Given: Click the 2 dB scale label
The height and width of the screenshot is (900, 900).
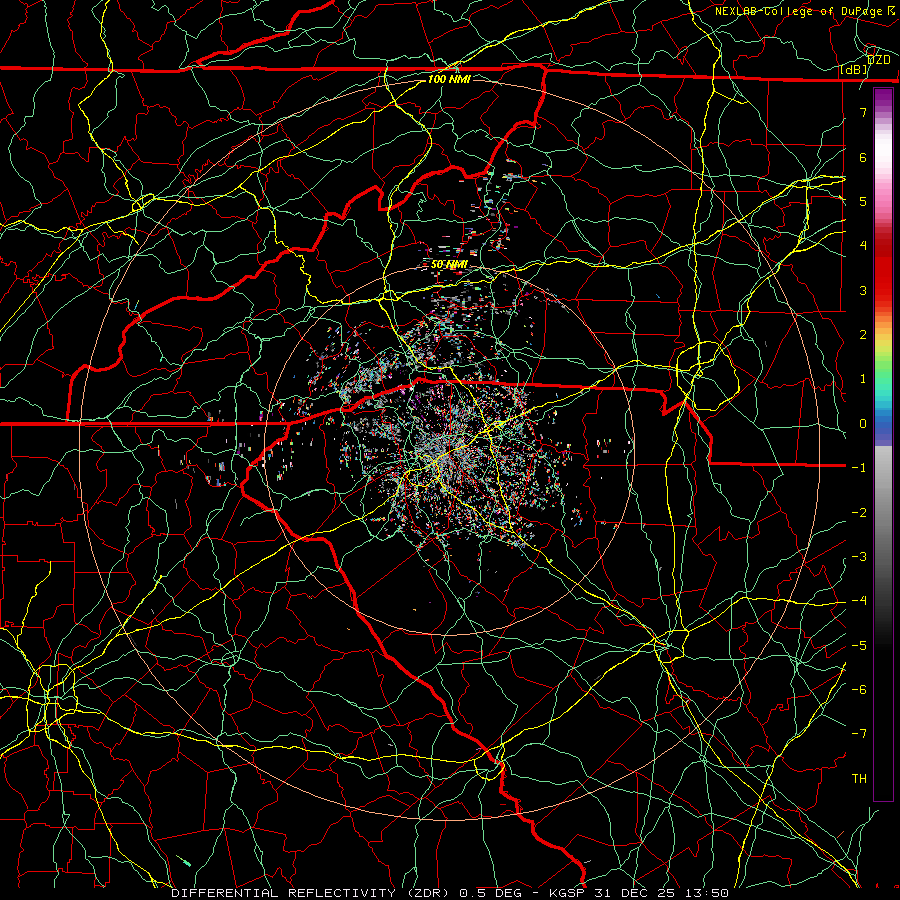Looking at the screenshot, I should pos(863,335).
